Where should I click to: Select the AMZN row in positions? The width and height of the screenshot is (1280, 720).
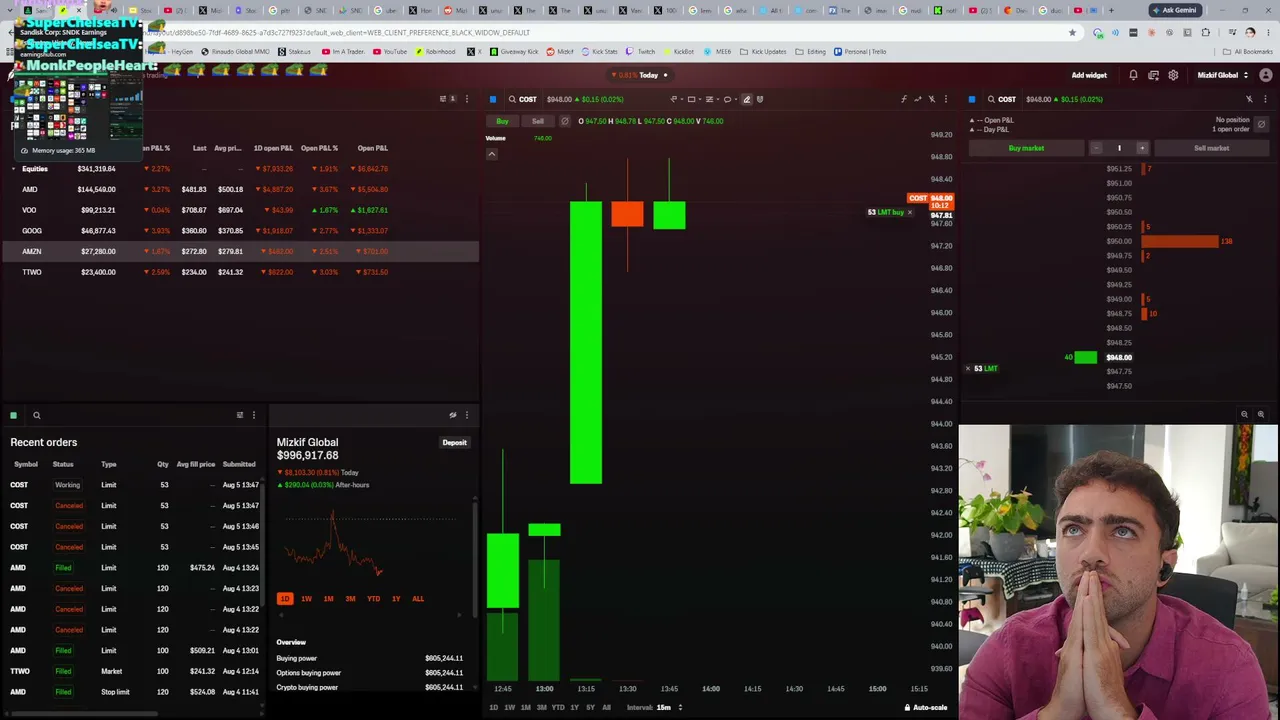click(240, 251)
